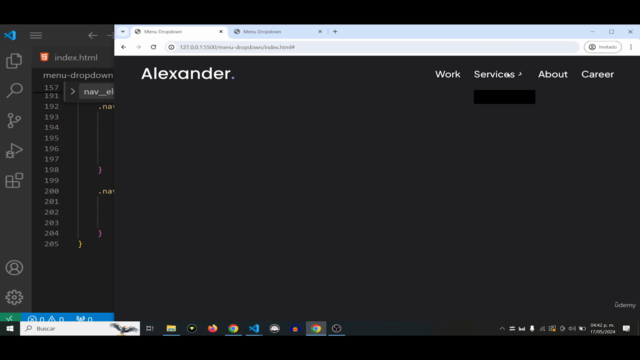Click VS Code logo icon
This screenshot has width=640, height=360.
click(10, 35)
